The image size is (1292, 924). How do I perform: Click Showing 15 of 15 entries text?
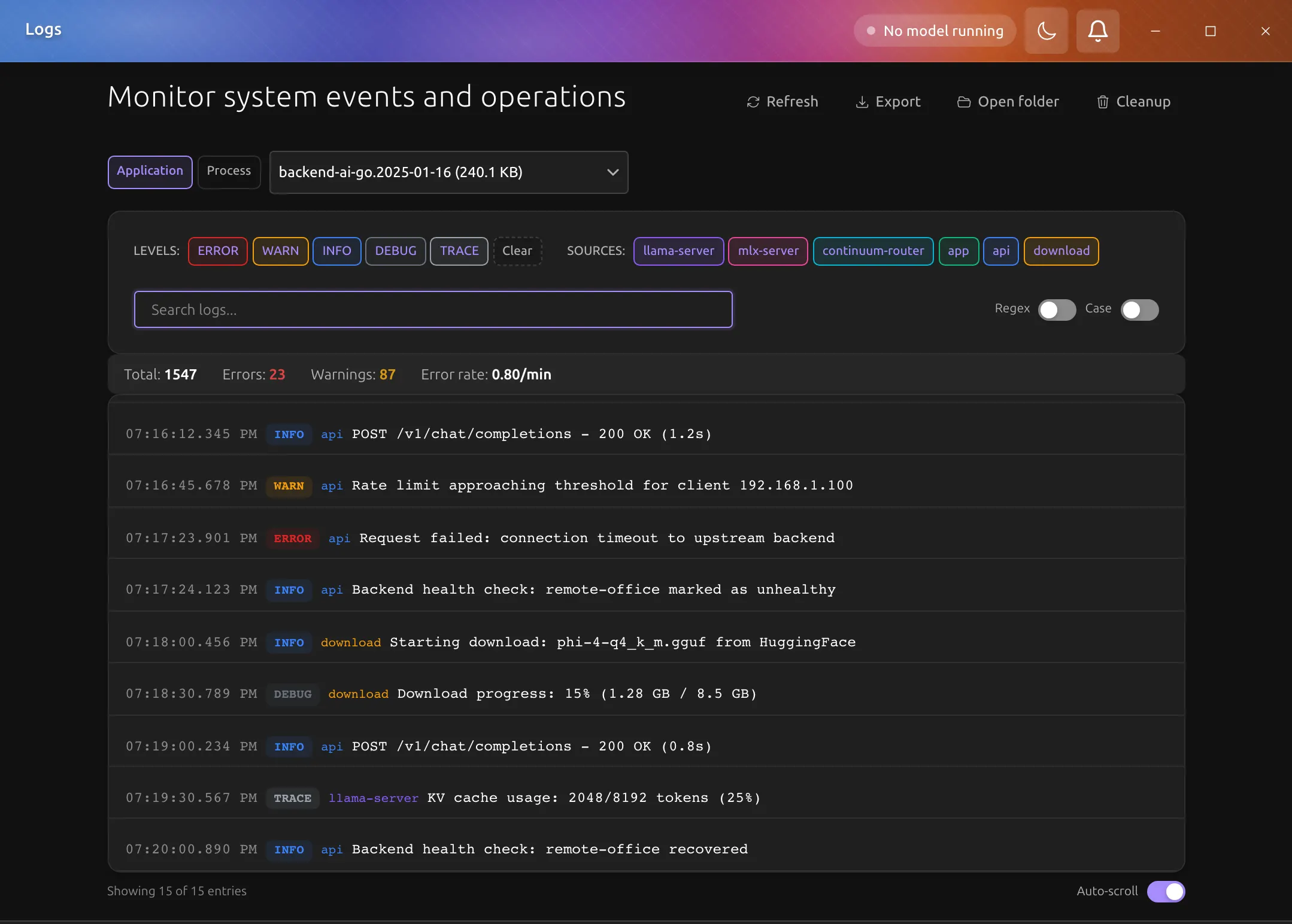point(177,891)
